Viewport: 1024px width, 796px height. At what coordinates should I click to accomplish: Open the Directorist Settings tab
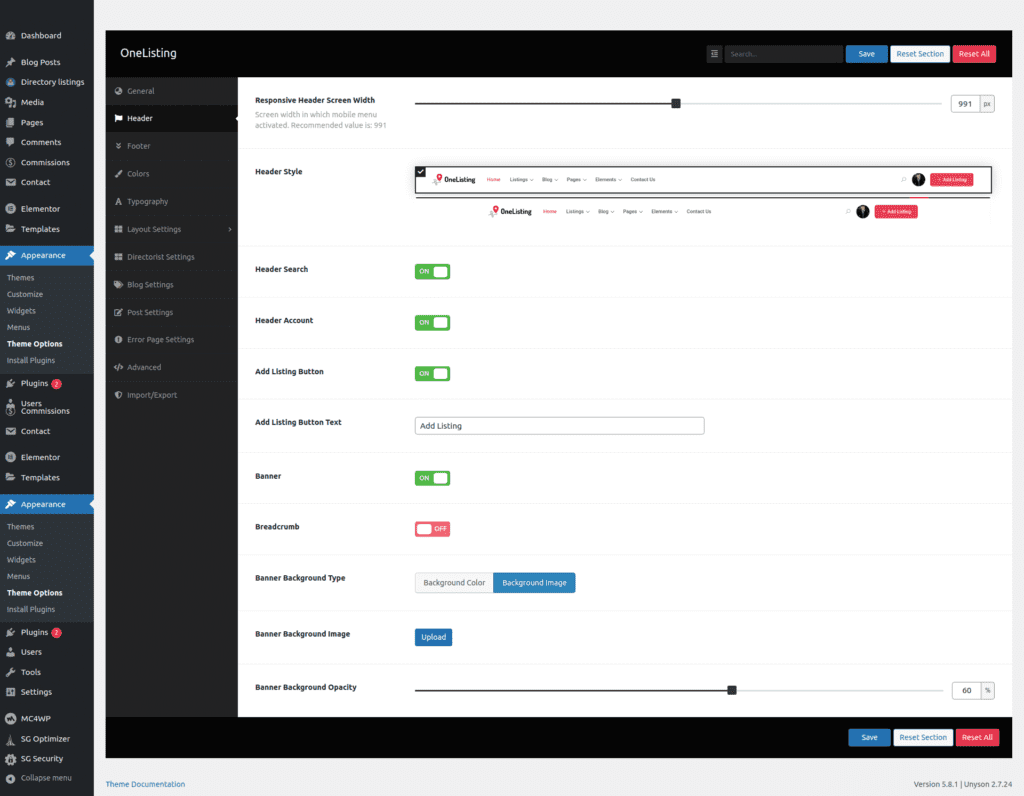(x=160, y=257)
